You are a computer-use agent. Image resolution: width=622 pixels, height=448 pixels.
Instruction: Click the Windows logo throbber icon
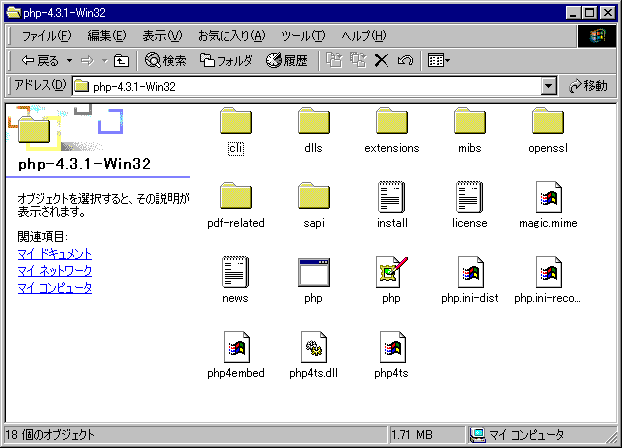597,36
